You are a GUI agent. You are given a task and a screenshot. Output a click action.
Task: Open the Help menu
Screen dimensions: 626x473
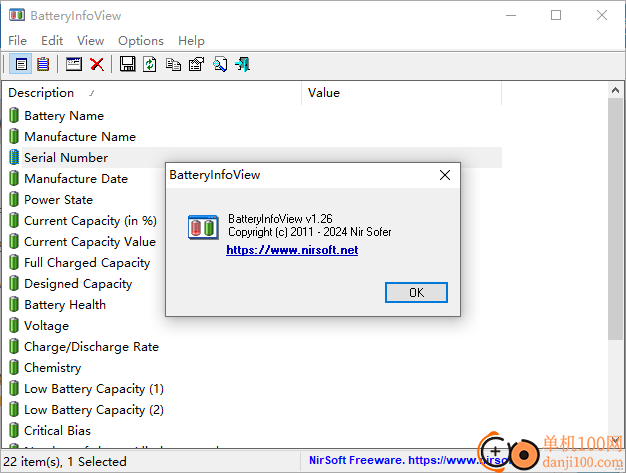191,41
